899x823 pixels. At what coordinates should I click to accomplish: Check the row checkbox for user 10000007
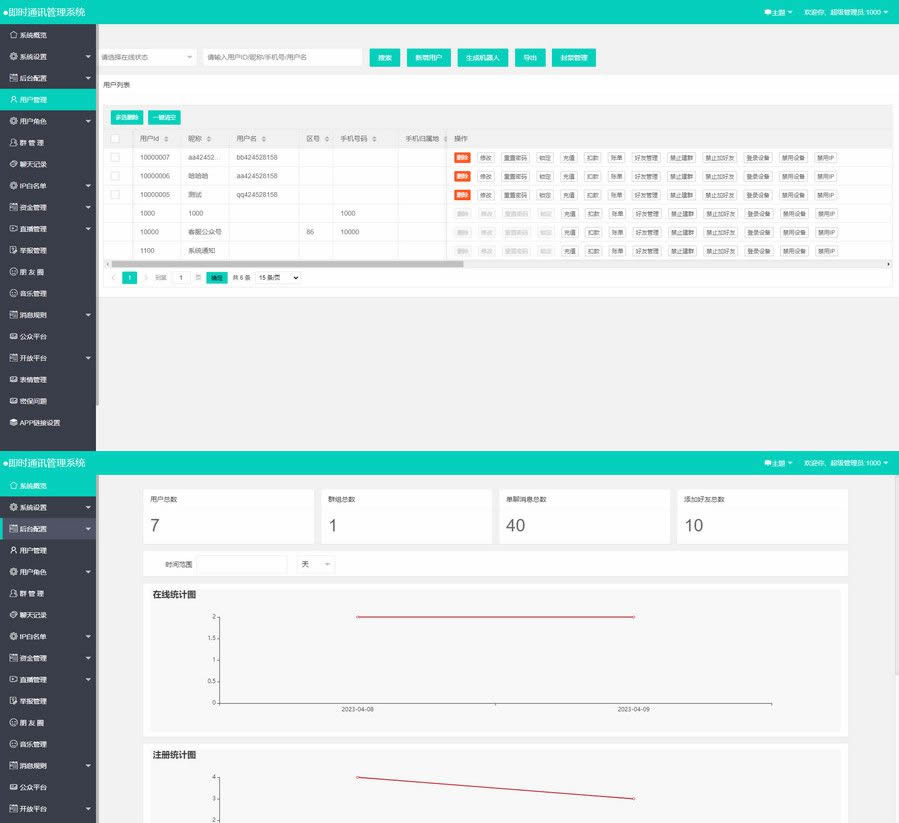click(x=115, y=157)
